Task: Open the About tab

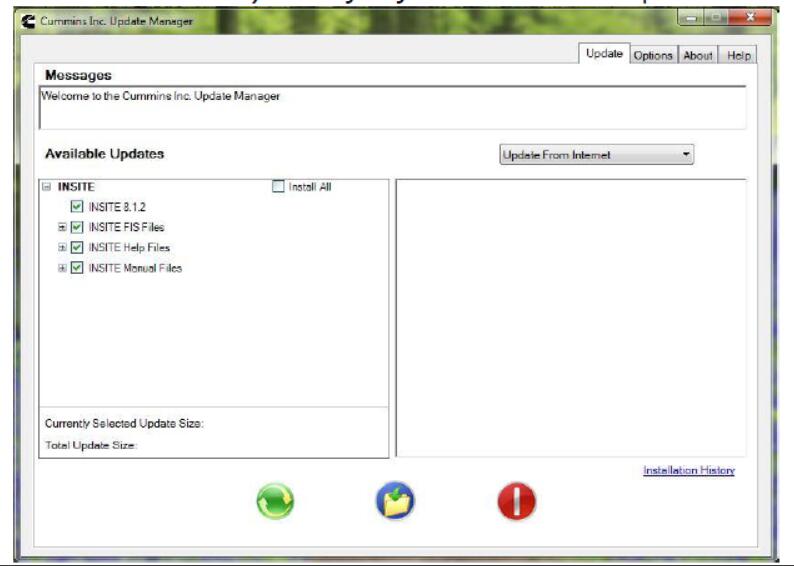Action: pos(698,55)
